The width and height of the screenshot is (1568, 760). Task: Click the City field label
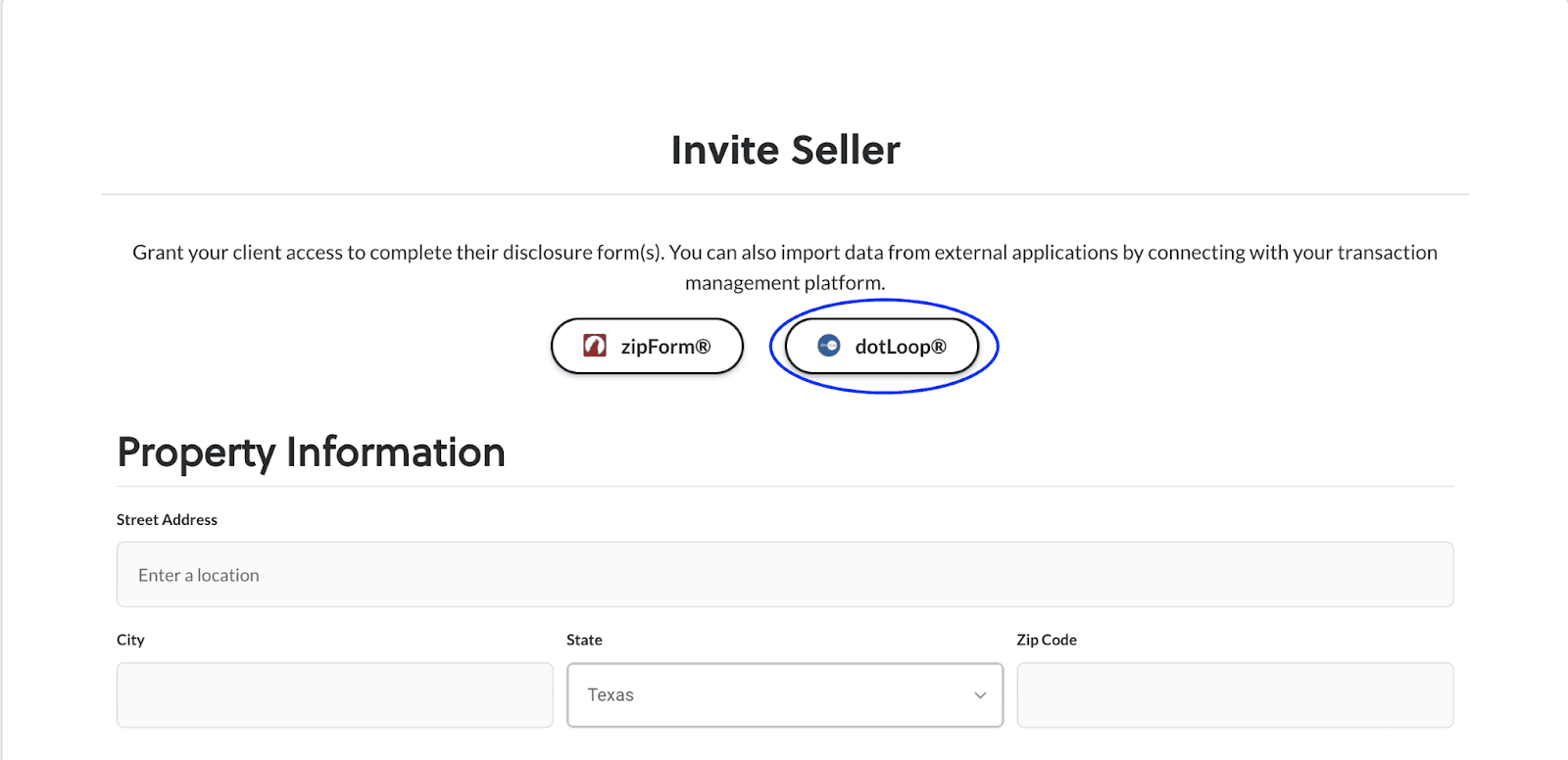(130, 640)
